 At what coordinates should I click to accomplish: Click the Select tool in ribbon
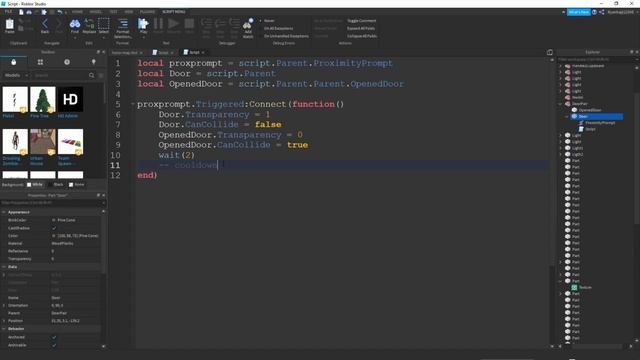104,25
